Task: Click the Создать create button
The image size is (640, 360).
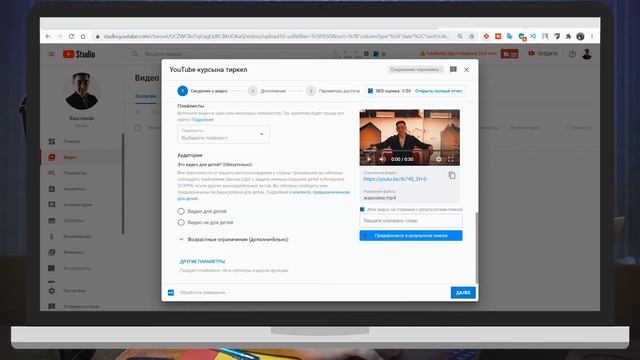Action: pyautogui.click(x=543, y=53)
